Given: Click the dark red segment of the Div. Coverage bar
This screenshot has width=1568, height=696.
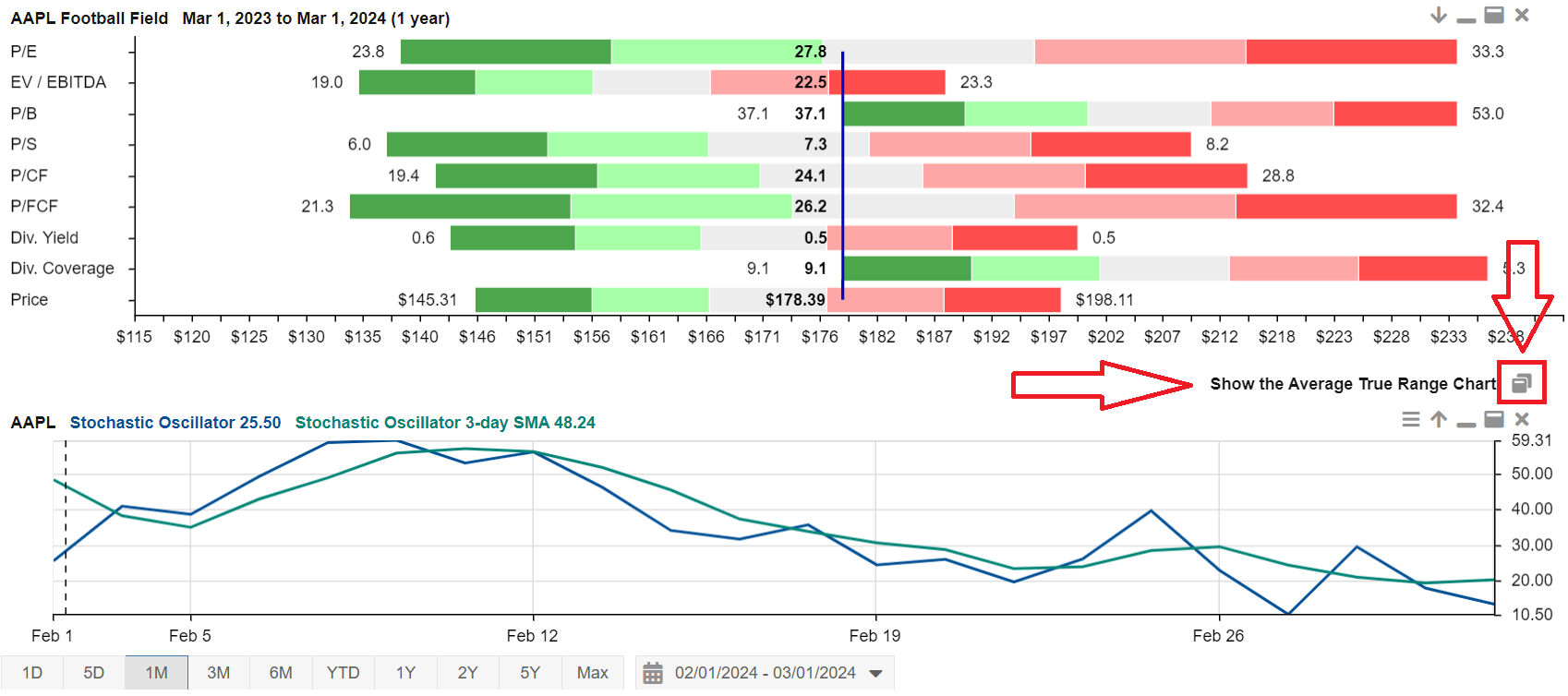Looking at the screenshot, I should [1423, 269].
